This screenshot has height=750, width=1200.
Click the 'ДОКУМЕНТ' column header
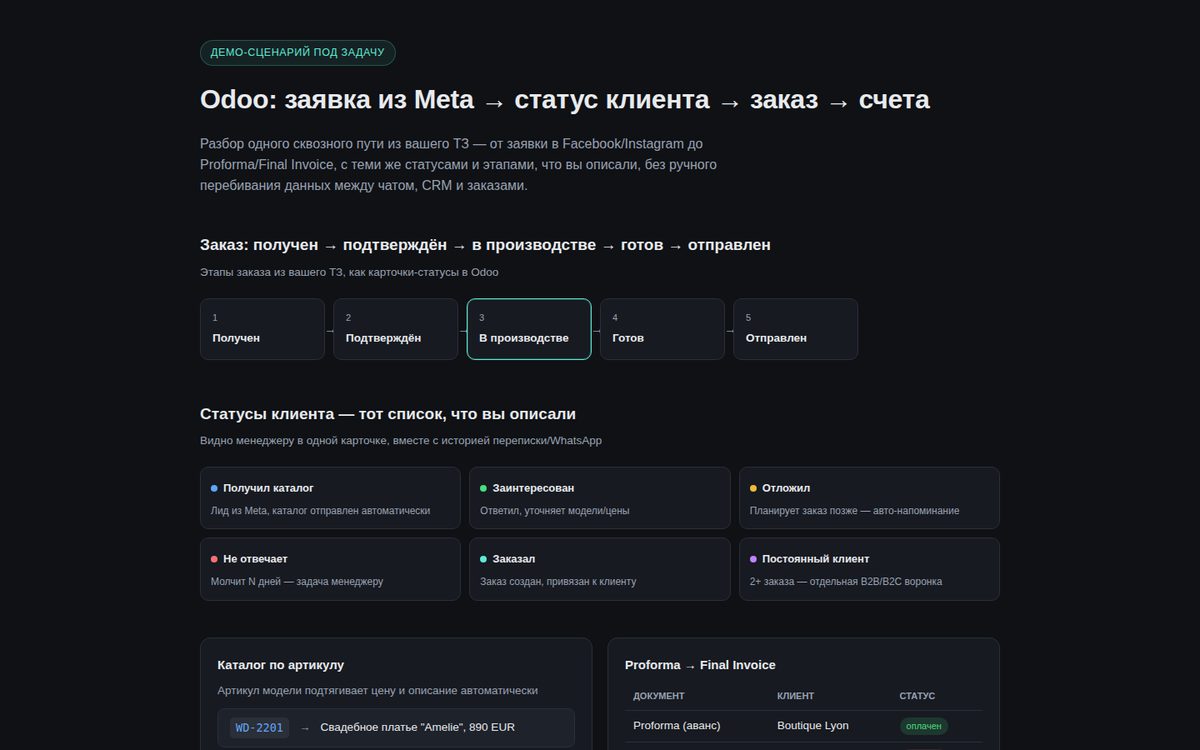click(659, 696)
